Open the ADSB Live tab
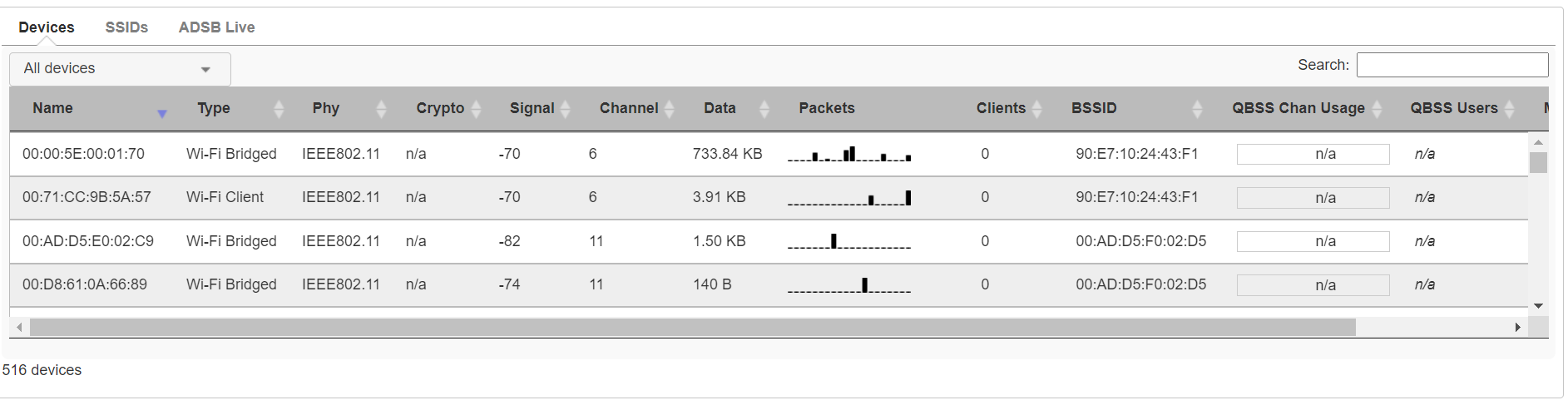The width and height of the screenshot is (1568, 410). [x=216, y=27]
